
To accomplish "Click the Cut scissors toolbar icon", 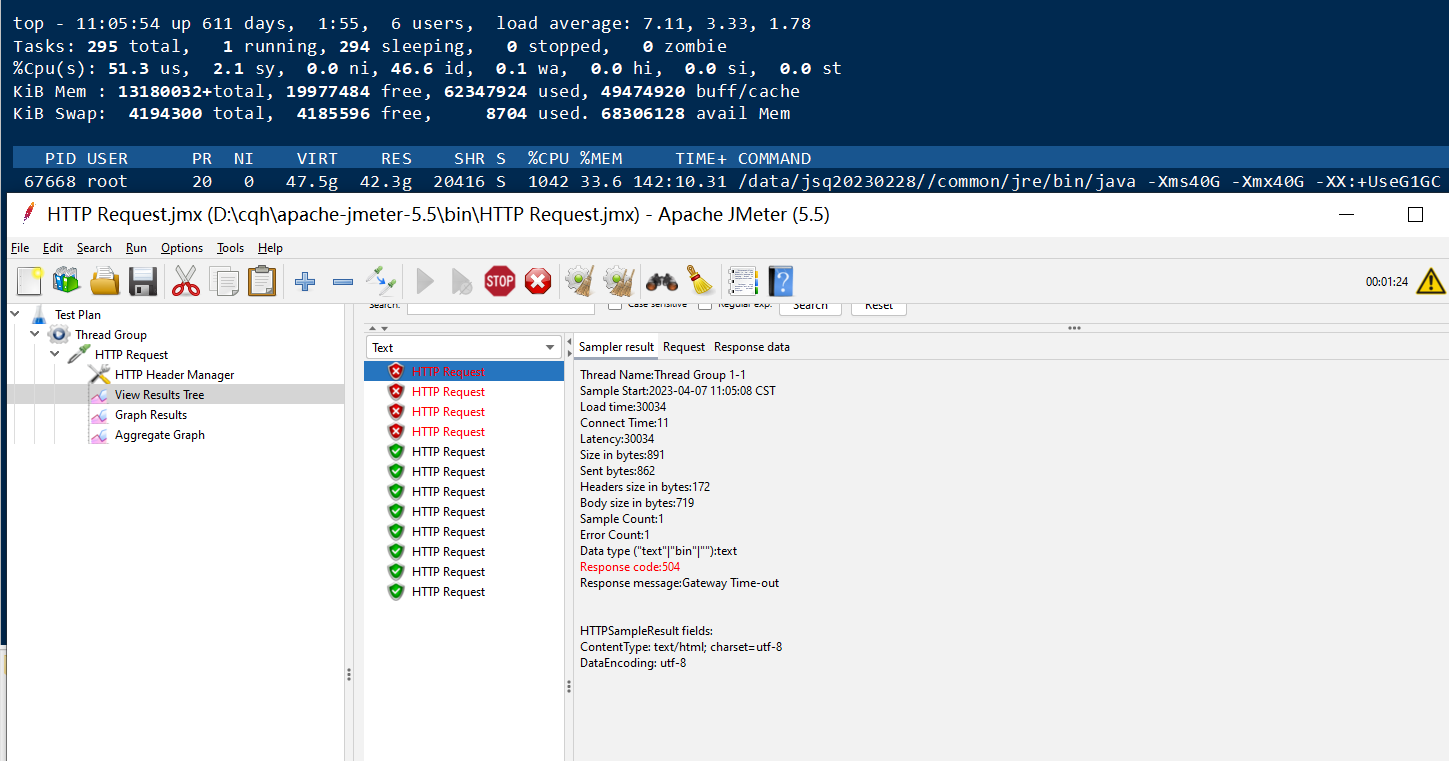I will [x=186, y=281].
